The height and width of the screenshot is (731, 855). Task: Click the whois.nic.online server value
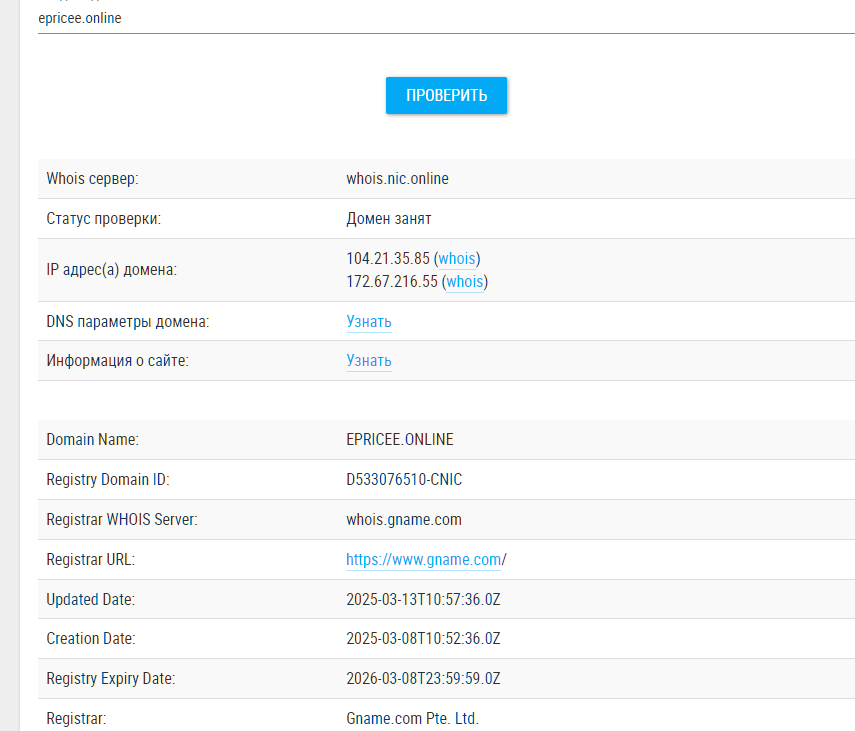tap(397, 179)
